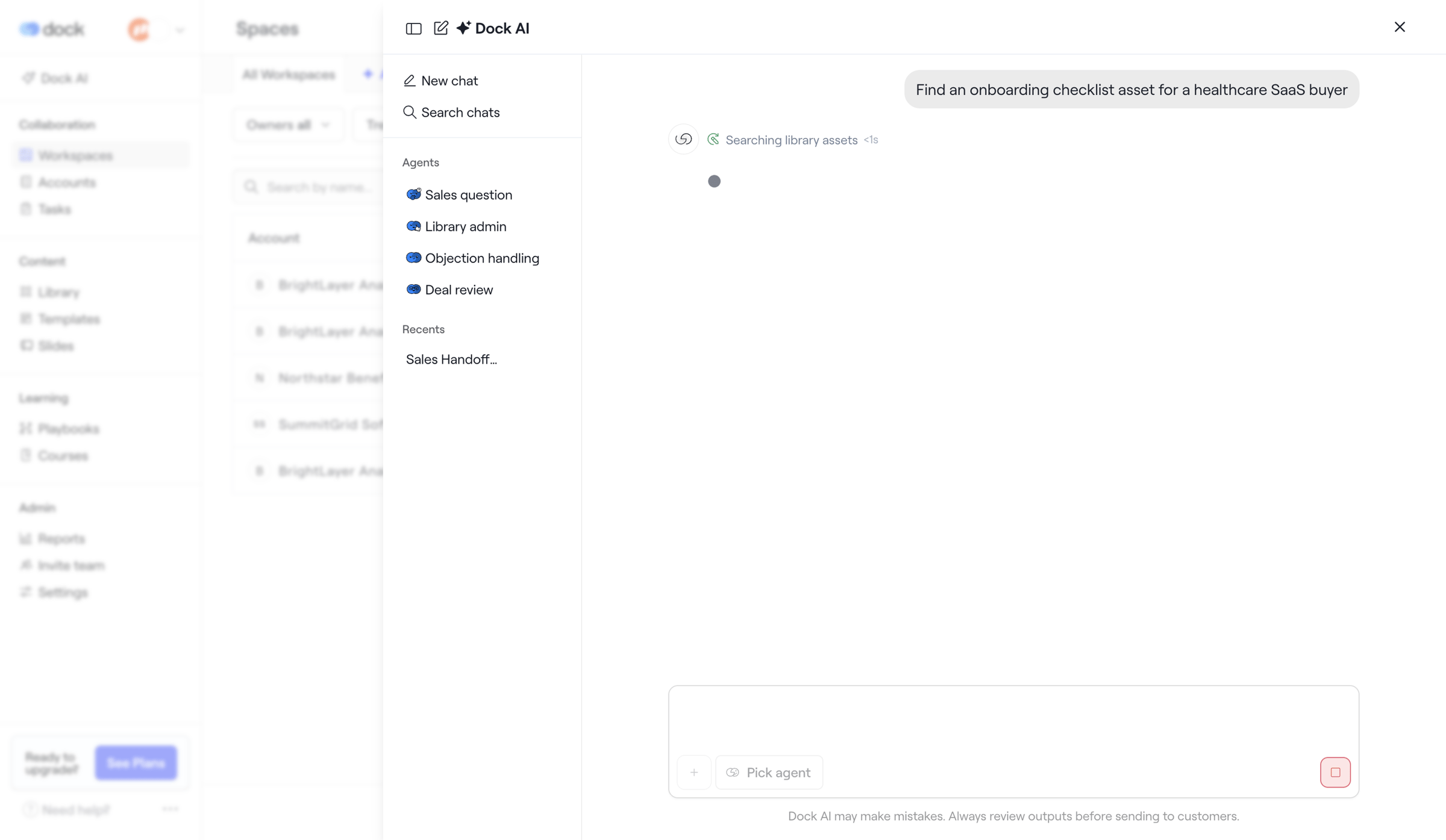Click the Tasks icon in sidebar
1446x840 pixels.
point(25,209)
